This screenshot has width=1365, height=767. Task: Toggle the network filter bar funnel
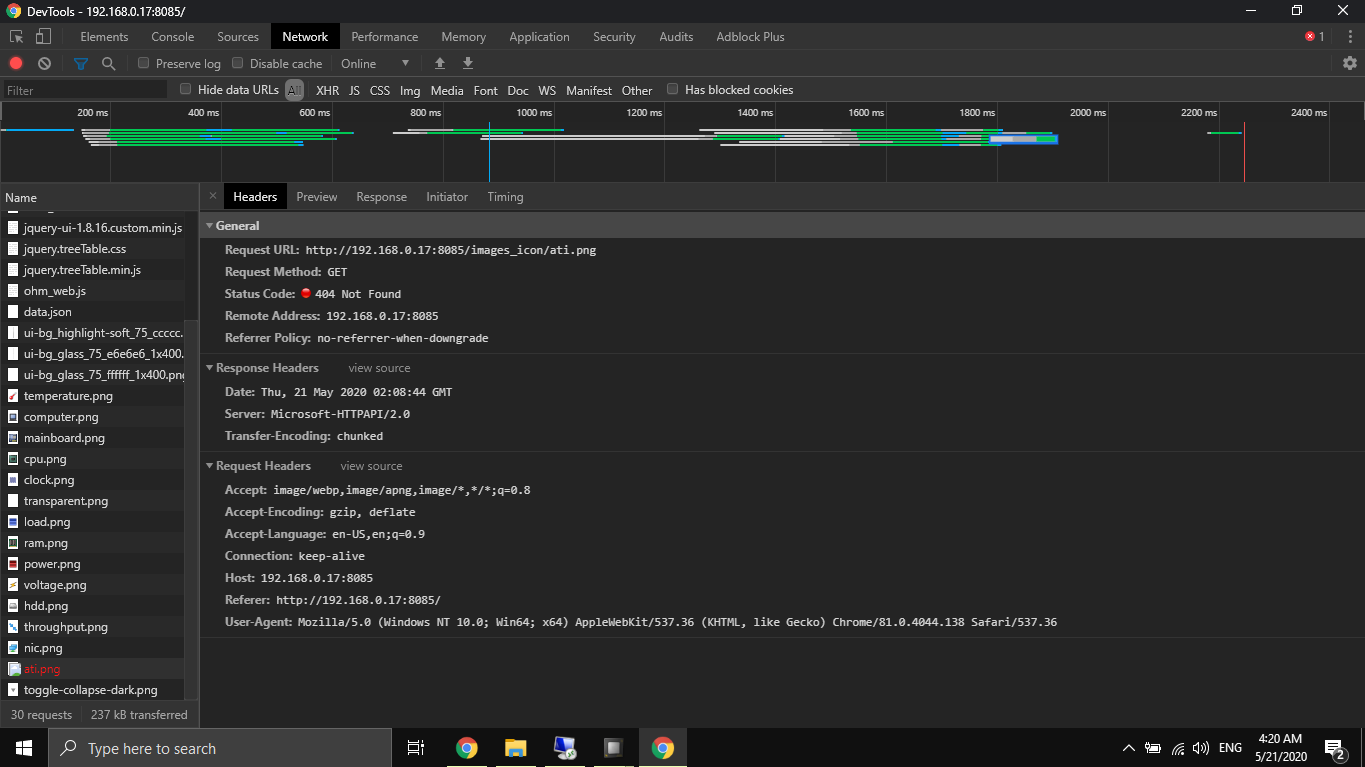[80, 62]
